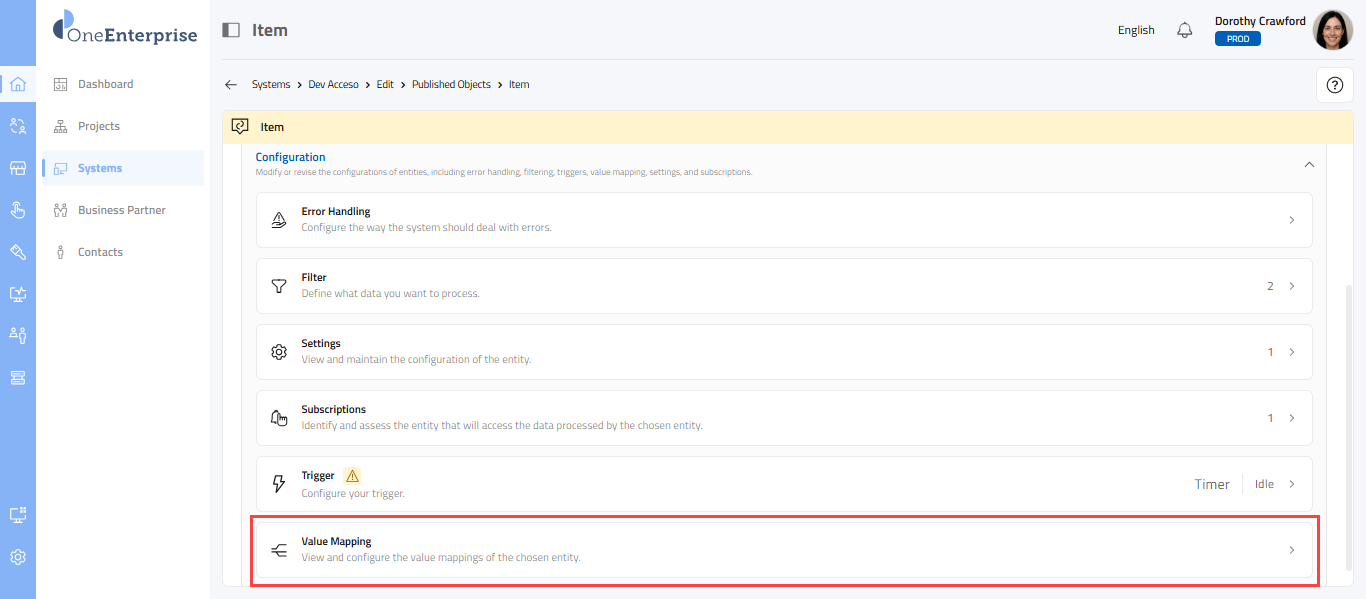Open settings gear in left rail
Image resolution: width=1366 pixels, height=599 pixels.
point(17,557)
